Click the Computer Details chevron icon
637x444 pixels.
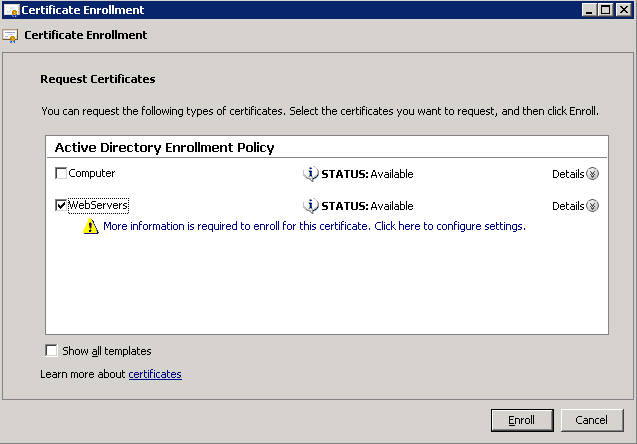(x=592, y=174)
